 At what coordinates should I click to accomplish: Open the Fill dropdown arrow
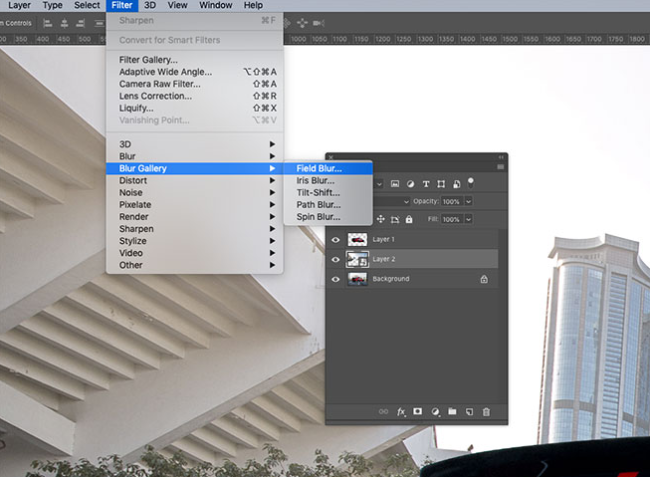pyautogui.click(x=468, y=219)
